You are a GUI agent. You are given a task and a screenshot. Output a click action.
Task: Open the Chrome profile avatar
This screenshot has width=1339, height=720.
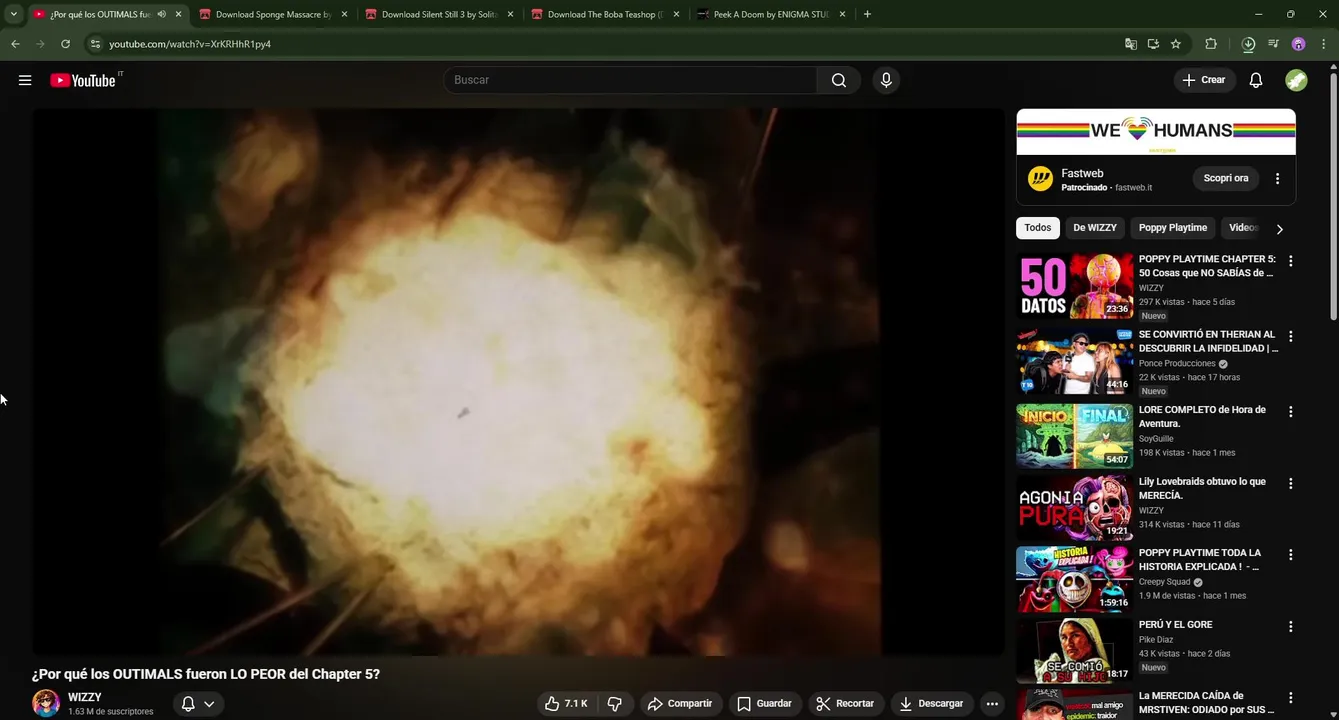coord(1298,44)
